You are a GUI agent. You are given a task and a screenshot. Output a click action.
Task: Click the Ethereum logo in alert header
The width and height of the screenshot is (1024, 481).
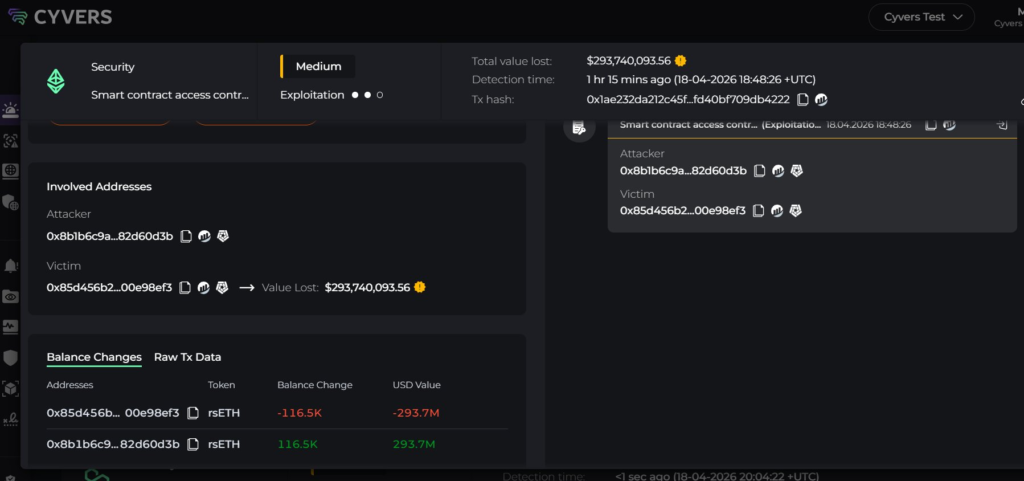pos(56,81)
